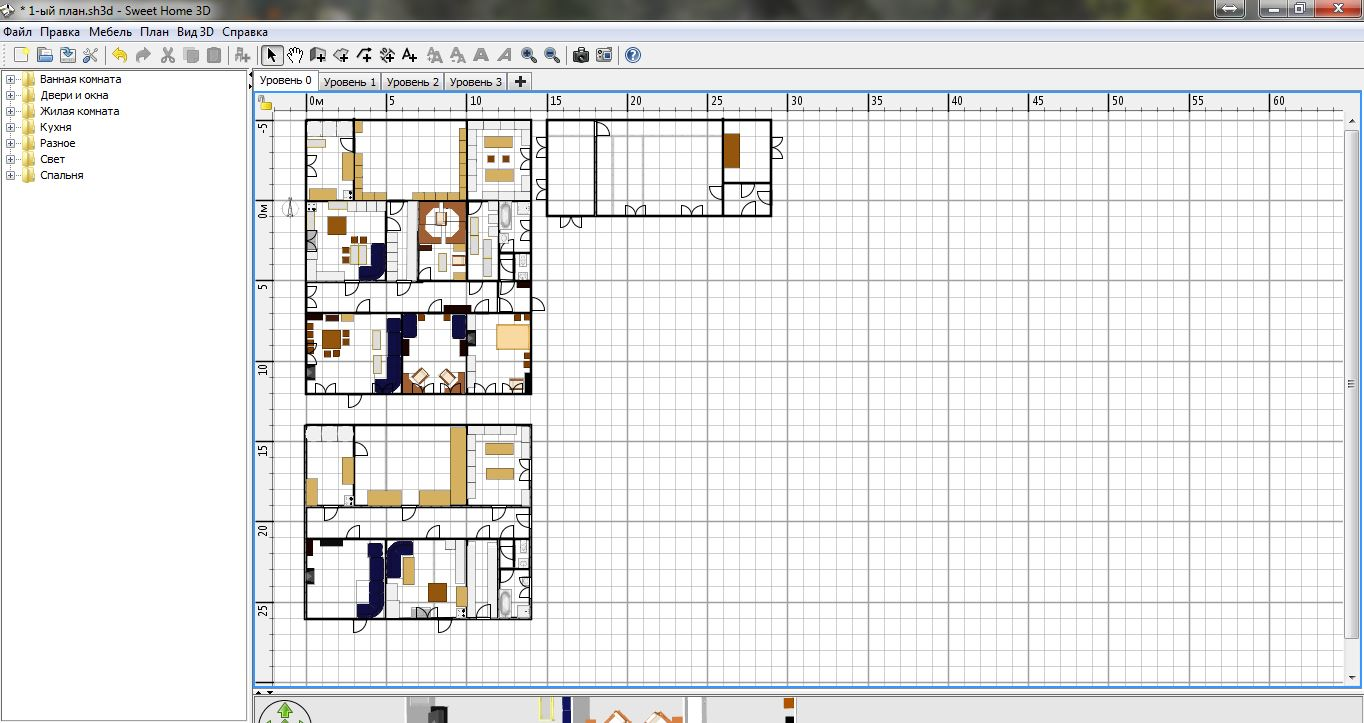This screenshot has width=1364, height=723.
Task: Open the preferences tools icon
Action: [90, 55]
